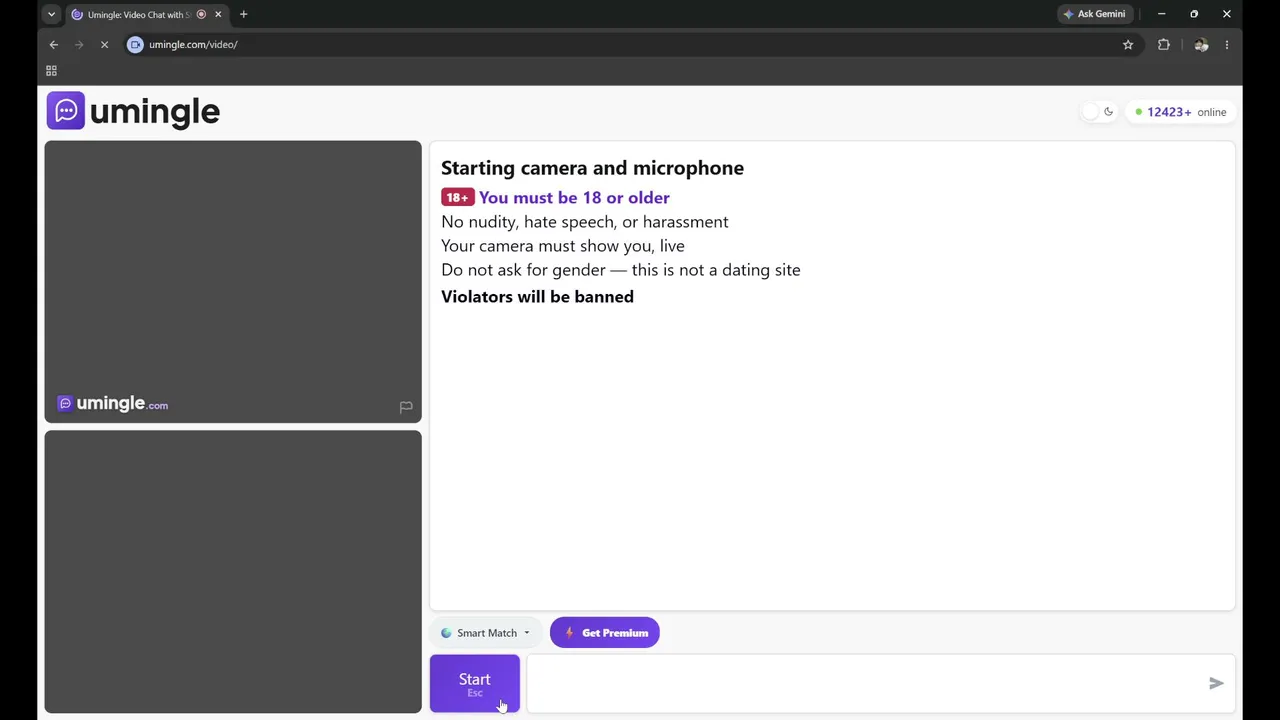Go back to previous page
Screen dimensions: 1280x720
[54, 45]
